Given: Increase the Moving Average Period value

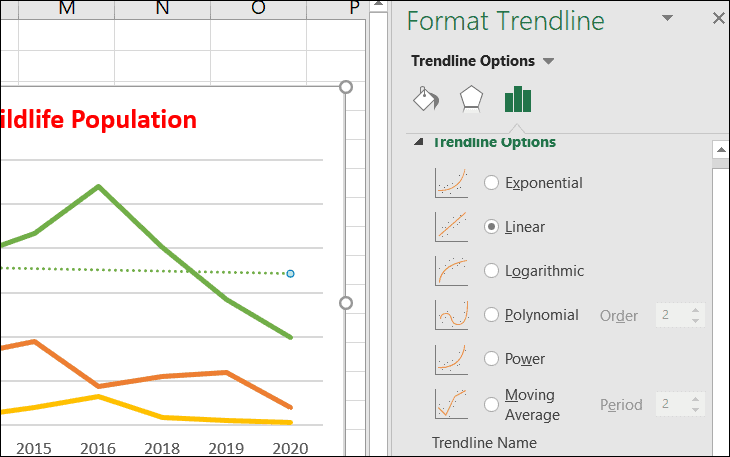Looking at the screenshot, I should point(695,399).
